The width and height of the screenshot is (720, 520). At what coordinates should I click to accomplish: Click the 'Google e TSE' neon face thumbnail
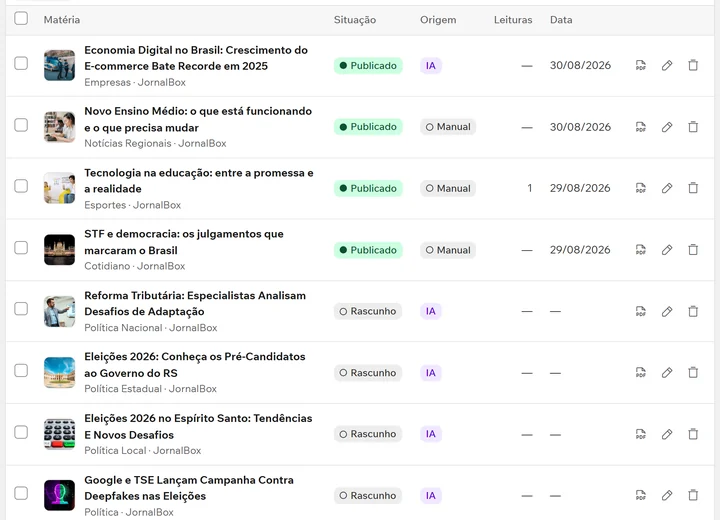[x=59, y=495]
